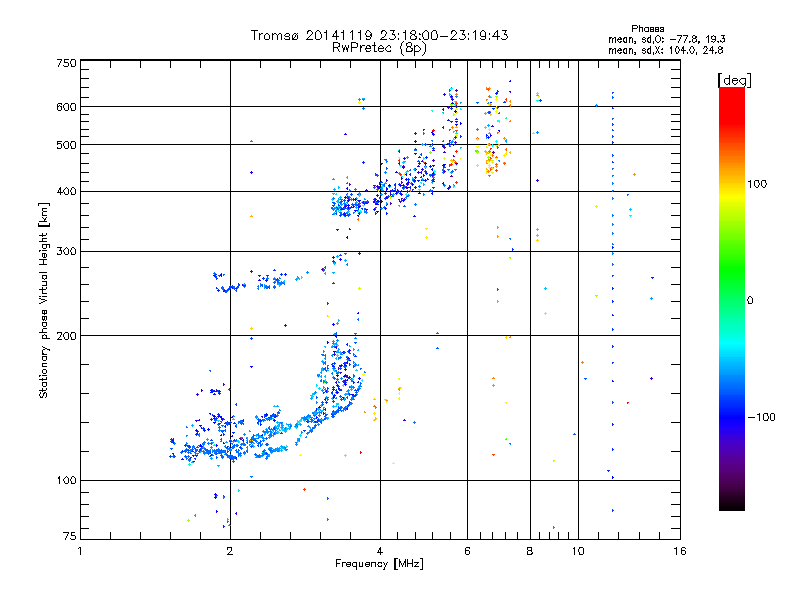Click the x-axis tick label '10'
The image size is (800, 600).
(x=578, y=551)
